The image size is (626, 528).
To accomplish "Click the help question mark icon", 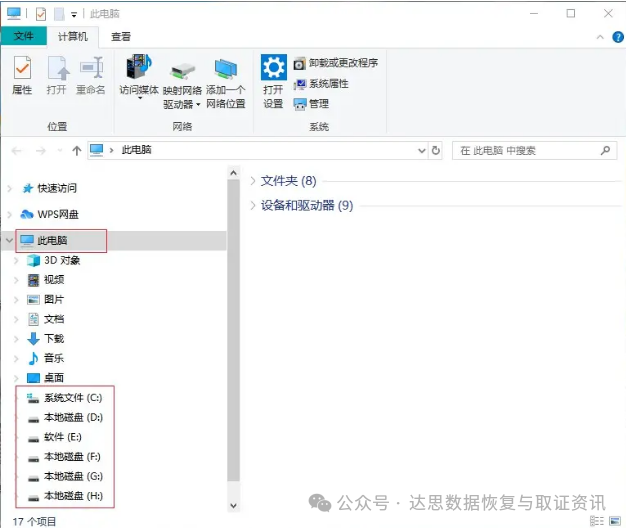I will (618, 37).
